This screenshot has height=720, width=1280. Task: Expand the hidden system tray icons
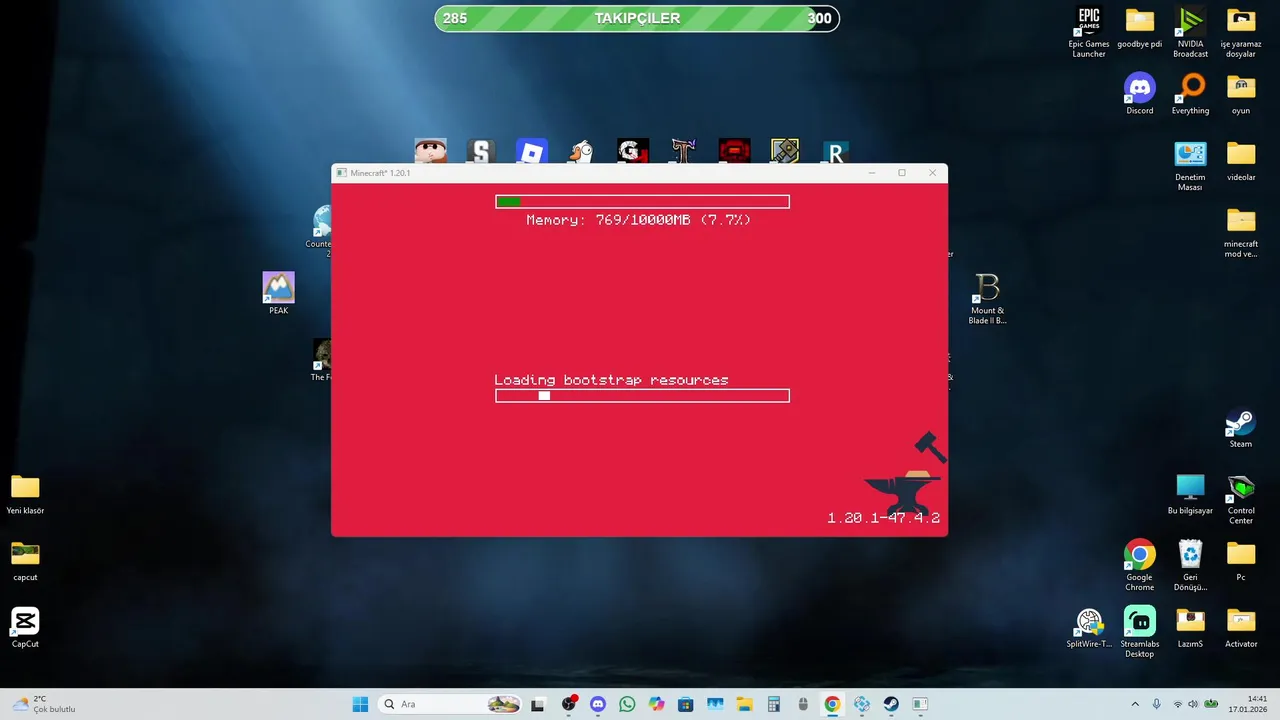[1135, 704]
